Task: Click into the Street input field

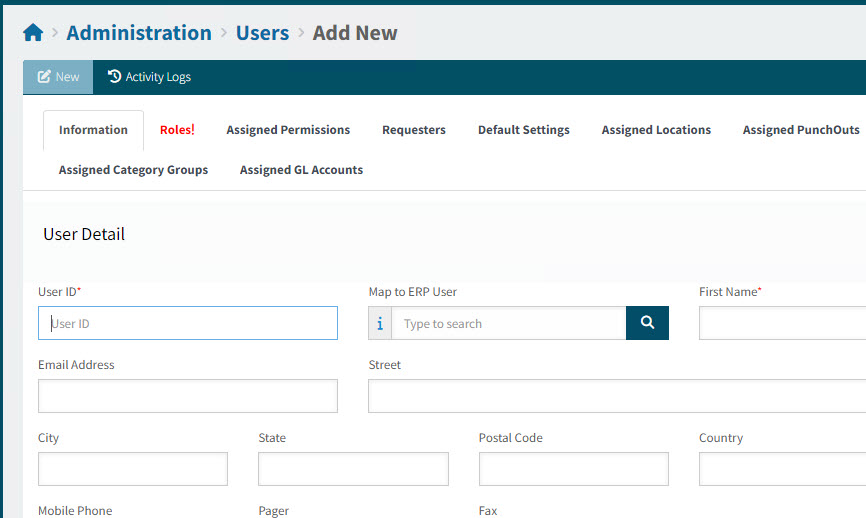Action: click(x=616, y=396)
